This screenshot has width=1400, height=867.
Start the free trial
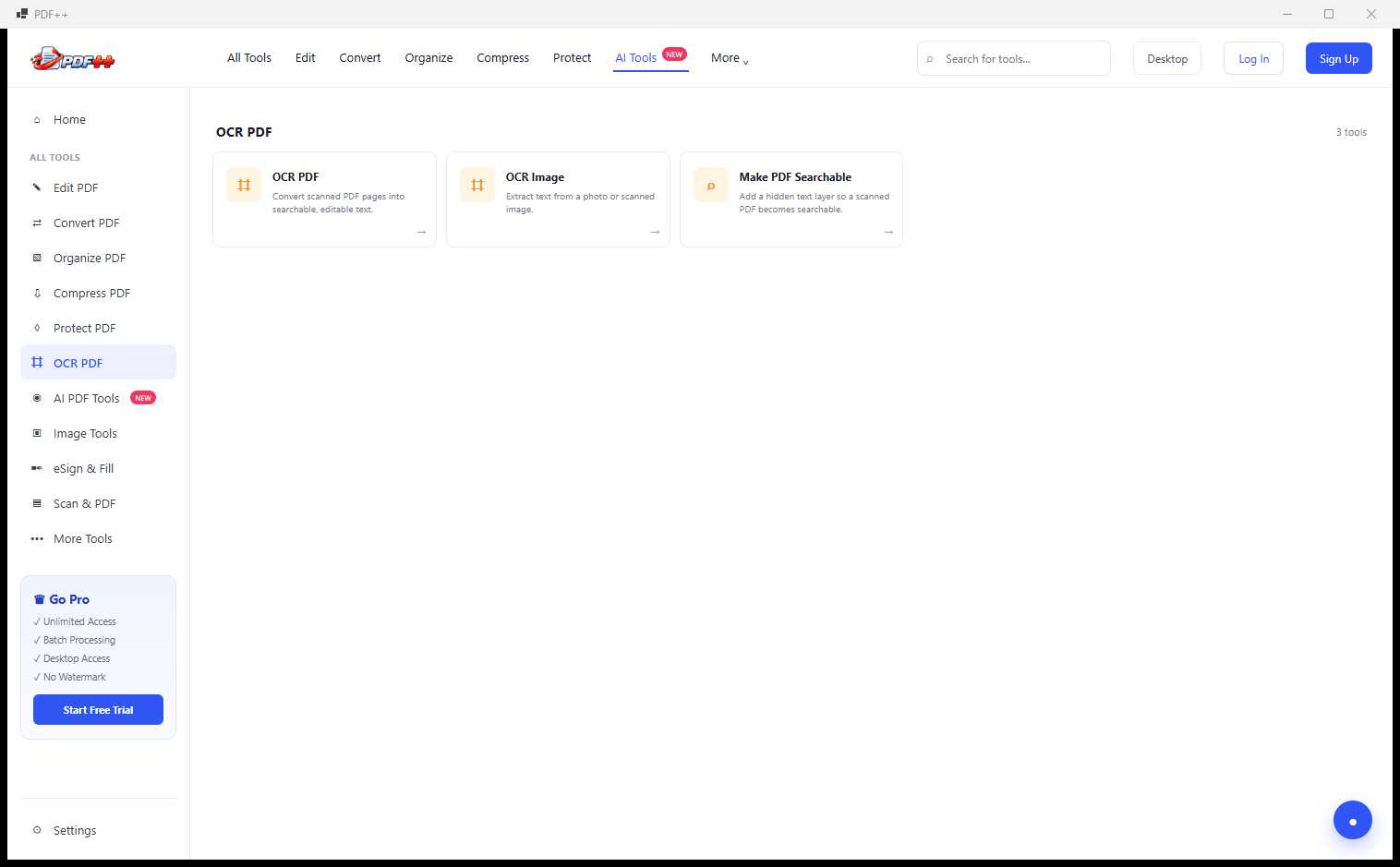click(98, 710)
